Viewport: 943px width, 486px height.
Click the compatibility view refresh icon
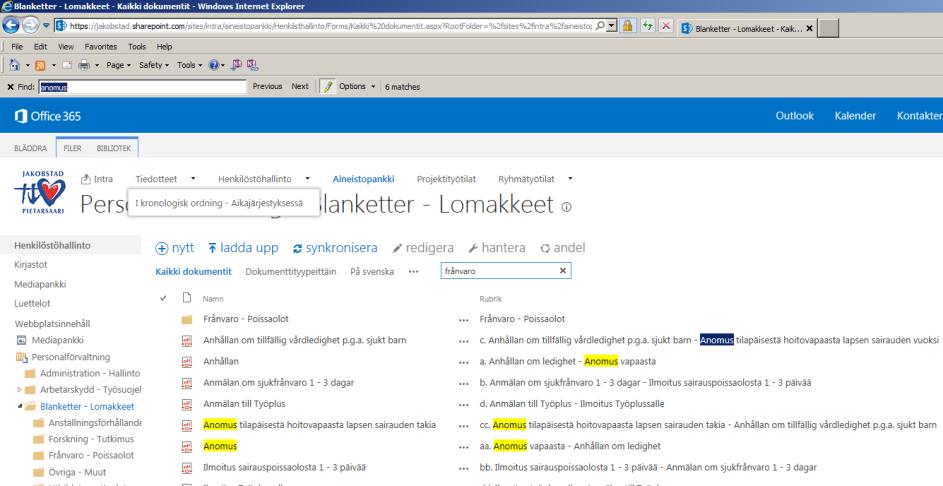pos(647,26)
